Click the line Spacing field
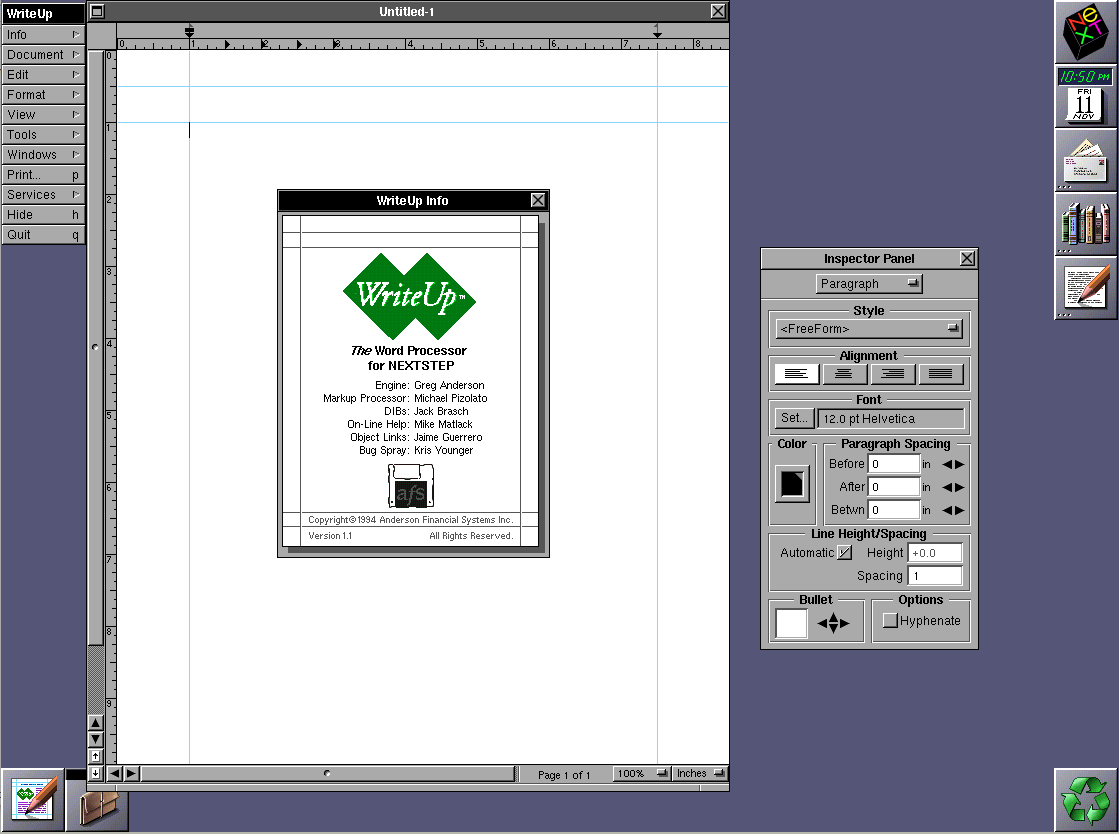1119x834 pixels. (x=935, y=576)
